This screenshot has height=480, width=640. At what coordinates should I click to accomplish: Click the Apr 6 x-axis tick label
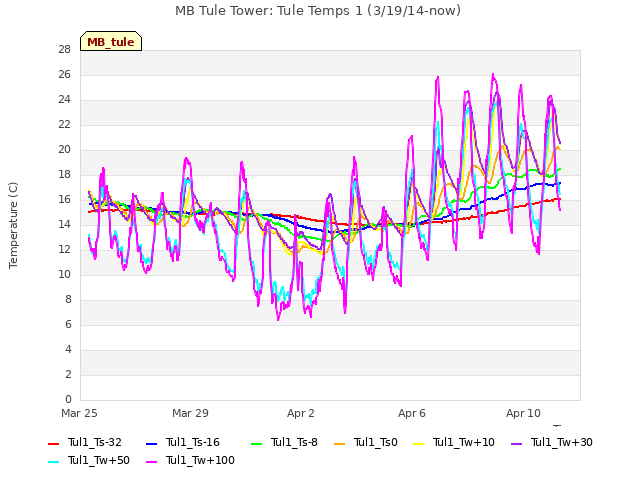(412, 413)
